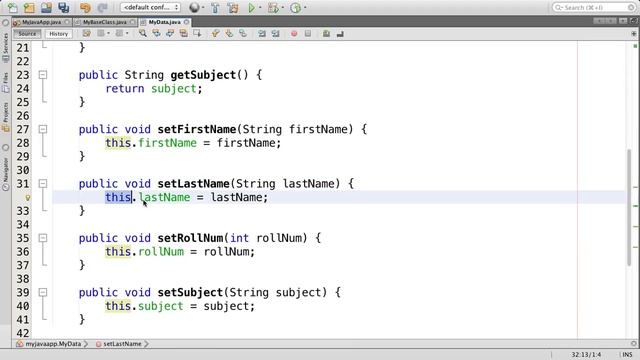This screenshot has height=360, width=640.
Task: Collapse the setSubject method fold
Action: click(43, 292)
